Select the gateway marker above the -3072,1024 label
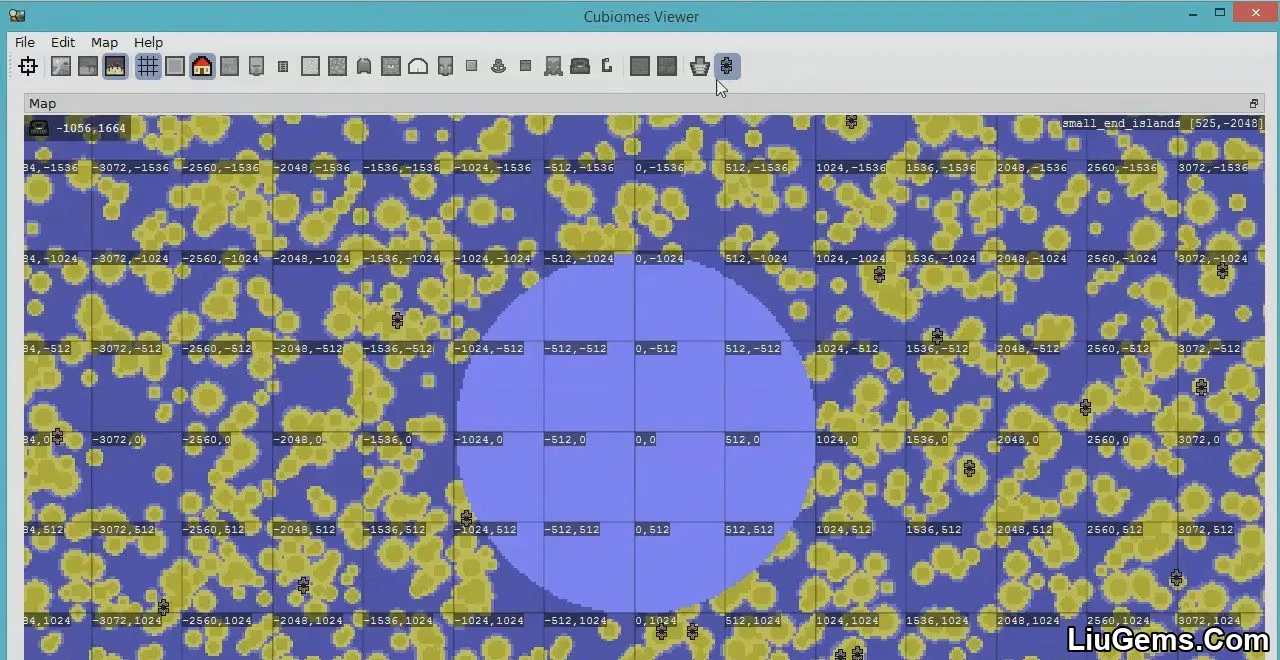The height and width of the screenshot is (660, 1280). 163,606
